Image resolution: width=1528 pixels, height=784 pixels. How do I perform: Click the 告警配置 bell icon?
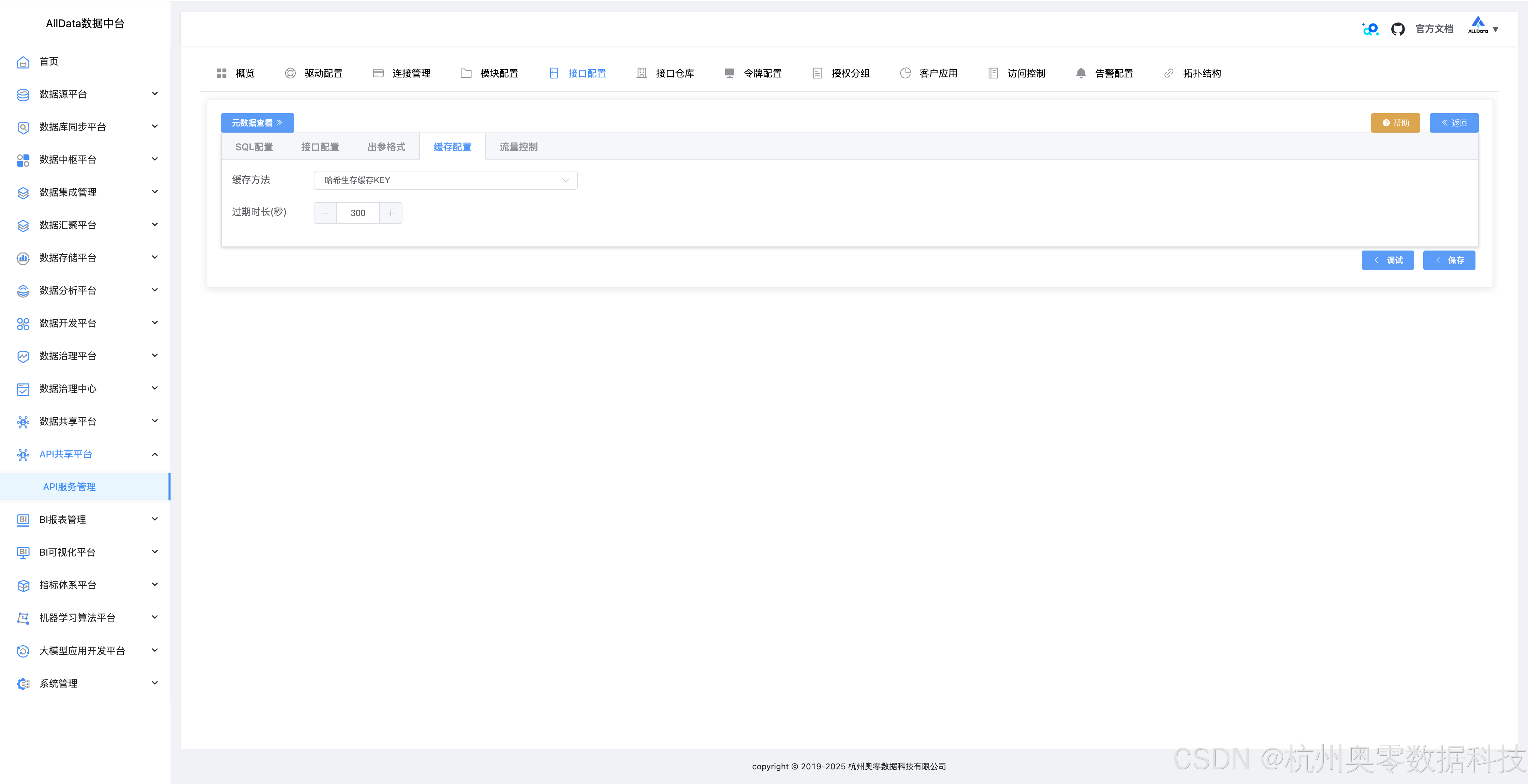coord(1081,73)
